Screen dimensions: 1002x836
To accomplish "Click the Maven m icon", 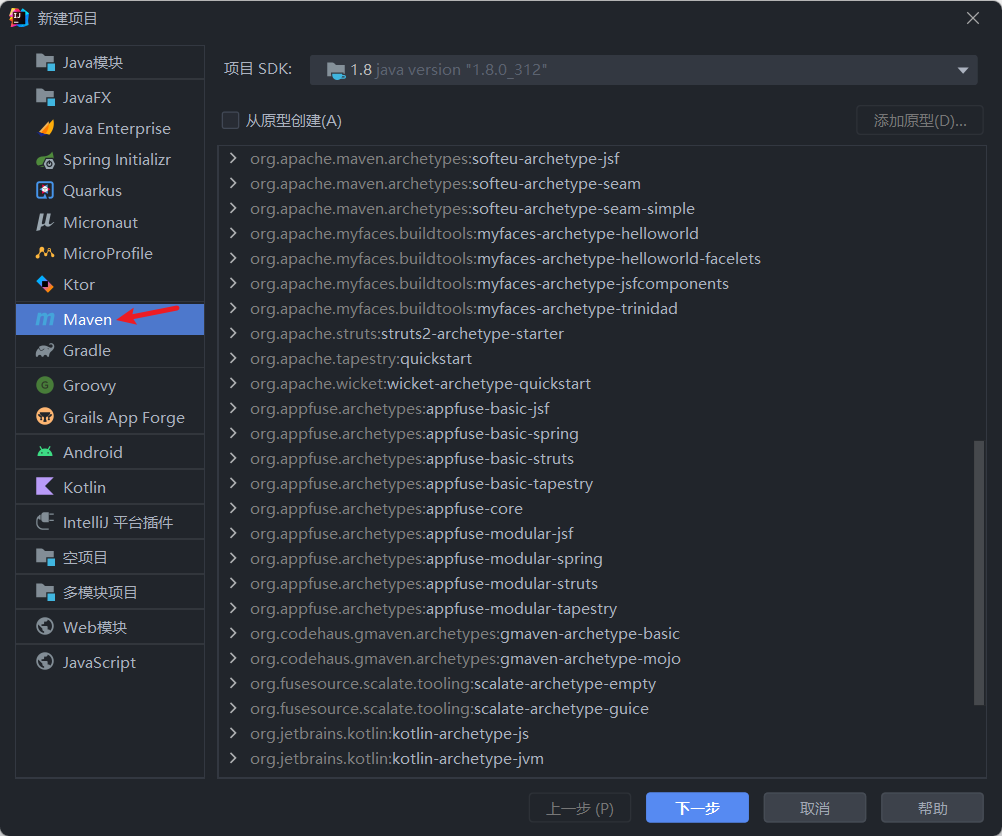I will coord(45,319).
